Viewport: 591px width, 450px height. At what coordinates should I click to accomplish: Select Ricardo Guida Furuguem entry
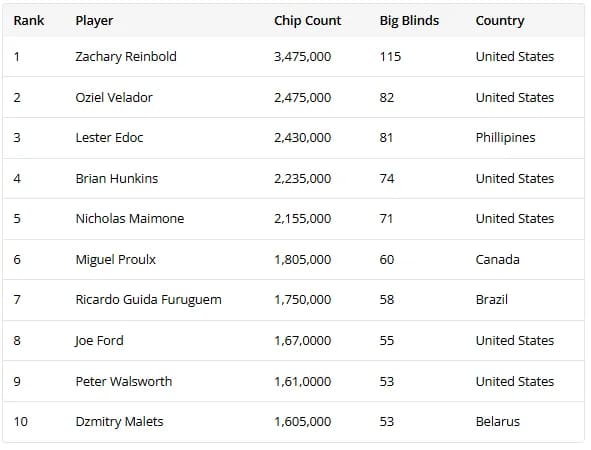tap(149, 300)
